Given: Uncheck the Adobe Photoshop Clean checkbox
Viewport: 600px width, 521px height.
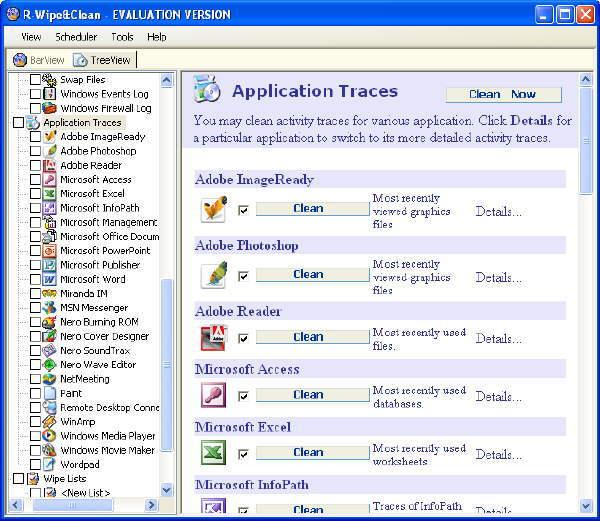Looking at the screenshot, I should click(x=243, y=276).
